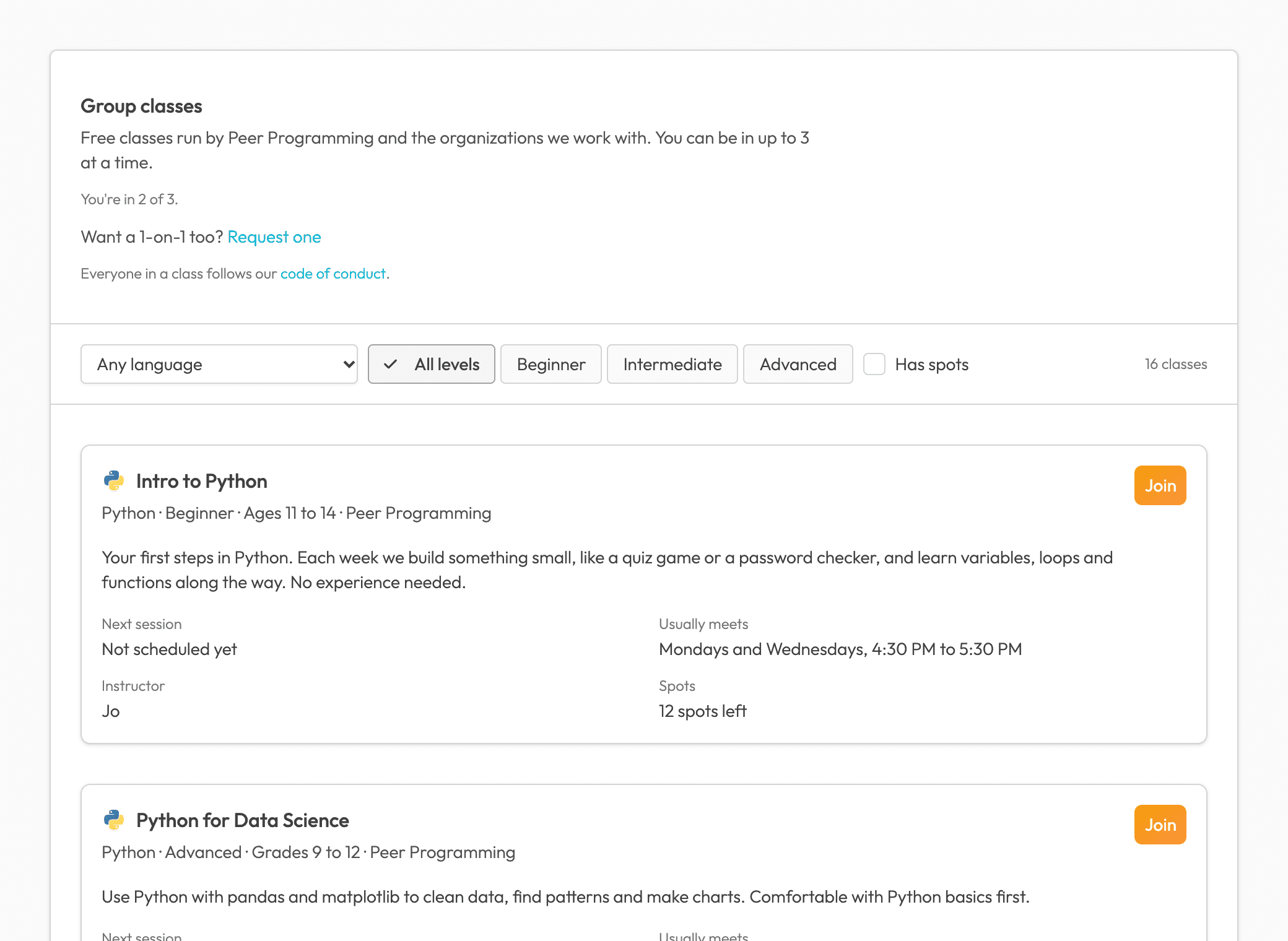Click the Group classes heading
Screen dimensions: 1288x941
pyautogui.click(x=141, y=106)
